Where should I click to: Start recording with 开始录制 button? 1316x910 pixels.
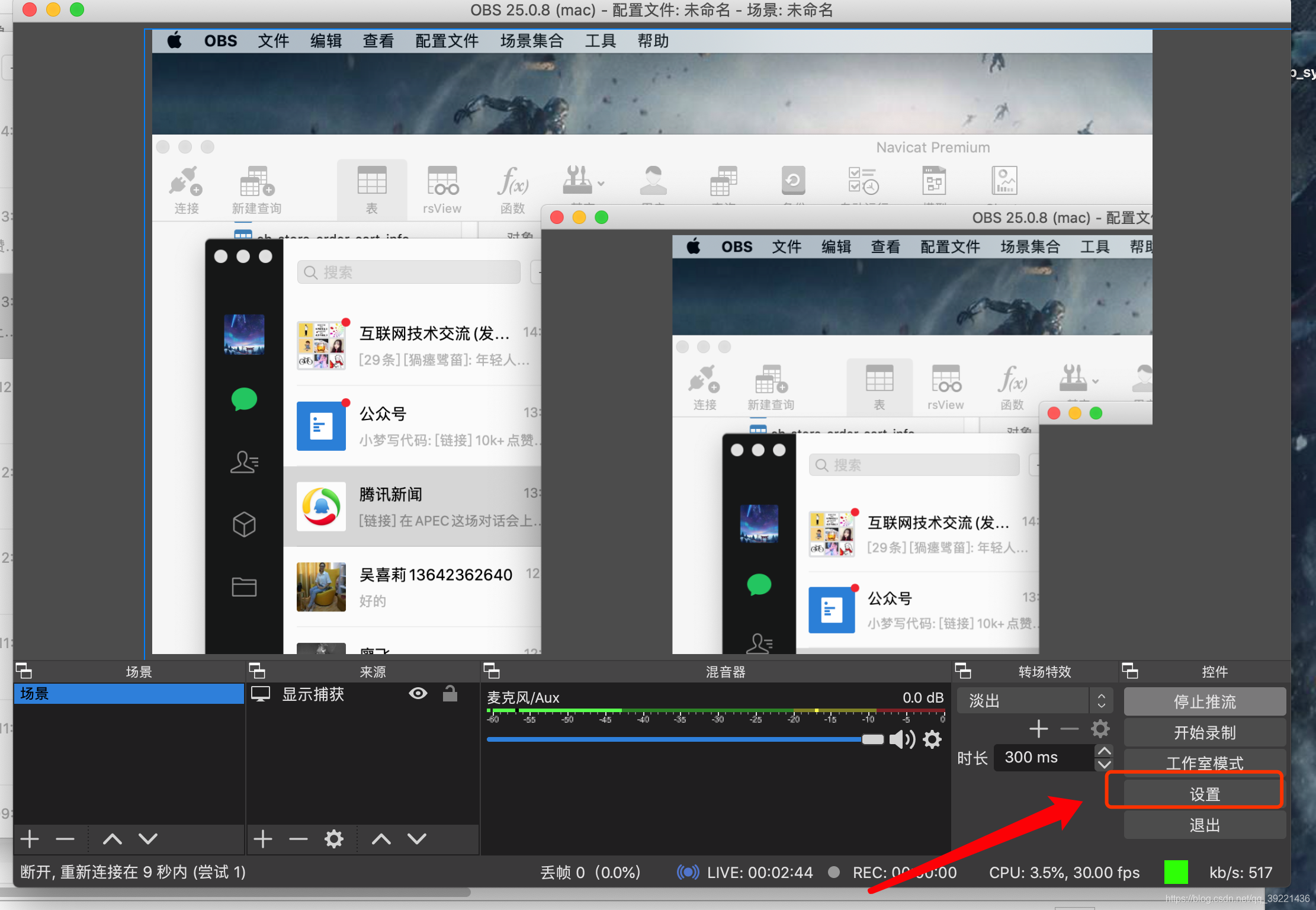(x=1205, y=732)
